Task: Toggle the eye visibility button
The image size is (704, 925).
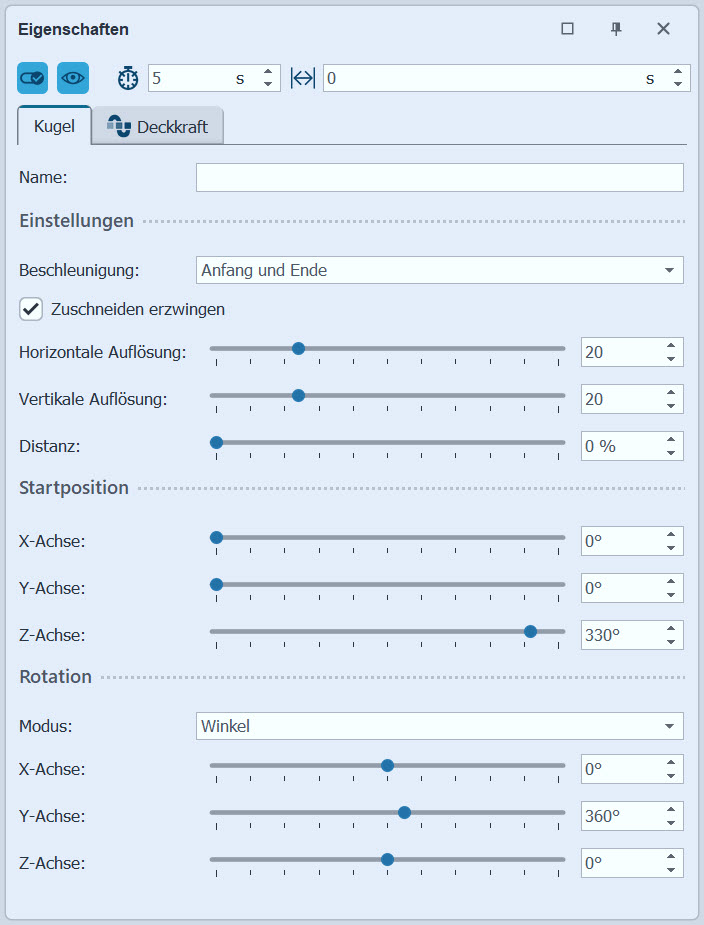Action: (x=73, y=78)
